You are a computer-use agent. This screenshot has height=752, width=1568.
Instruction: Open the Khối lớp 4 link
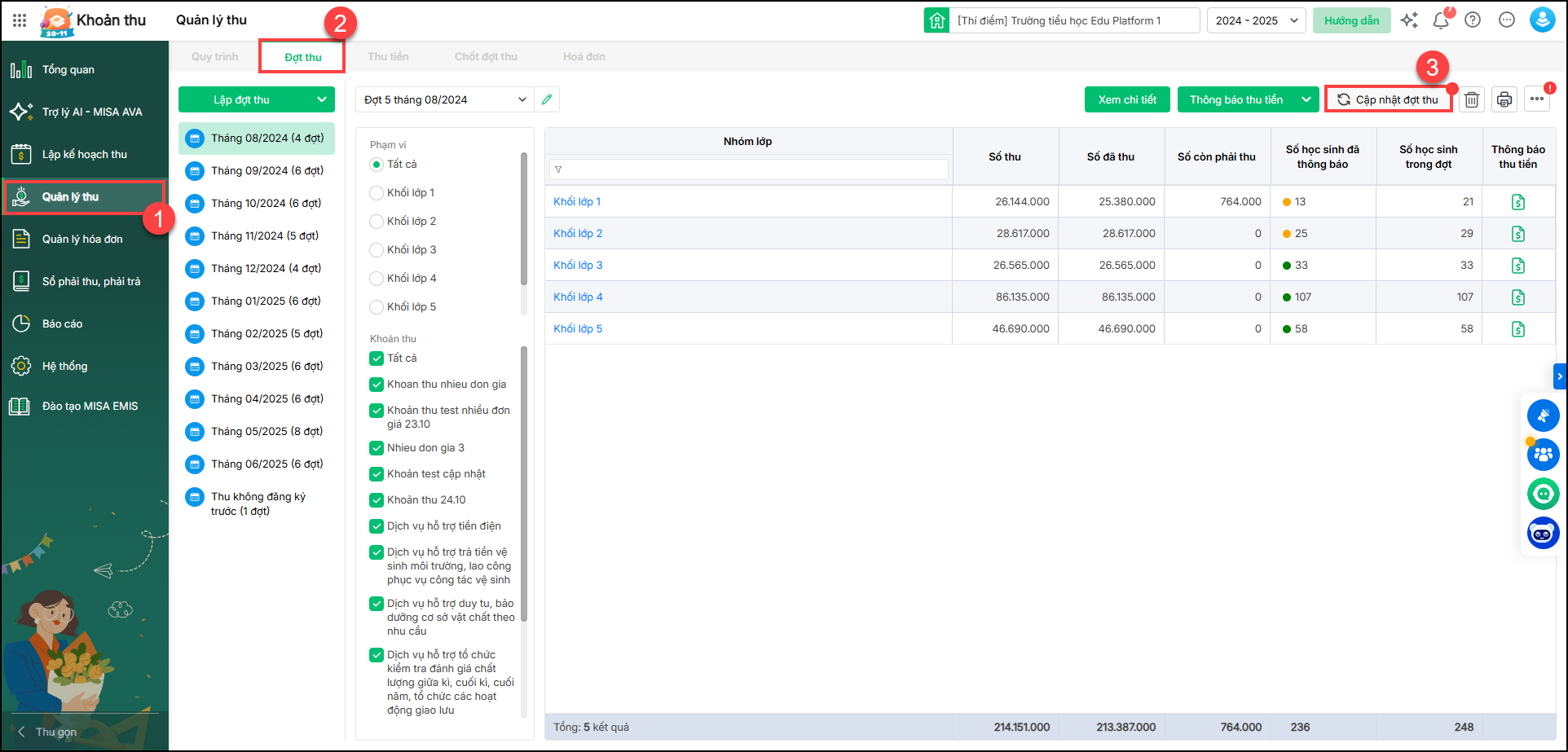tap(578, 297)
